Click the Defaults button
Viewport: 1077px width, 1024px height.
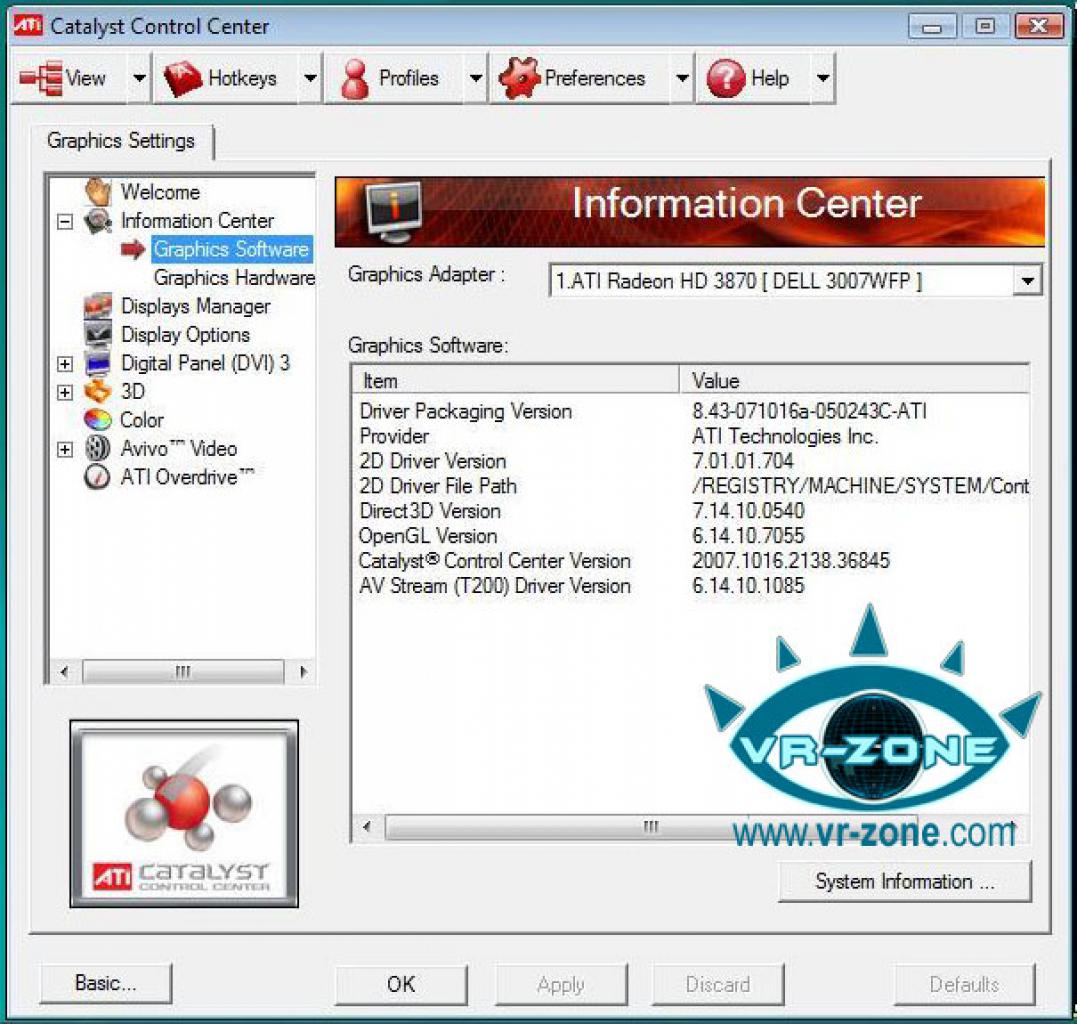pyautogui.click(x=964, y=984)
